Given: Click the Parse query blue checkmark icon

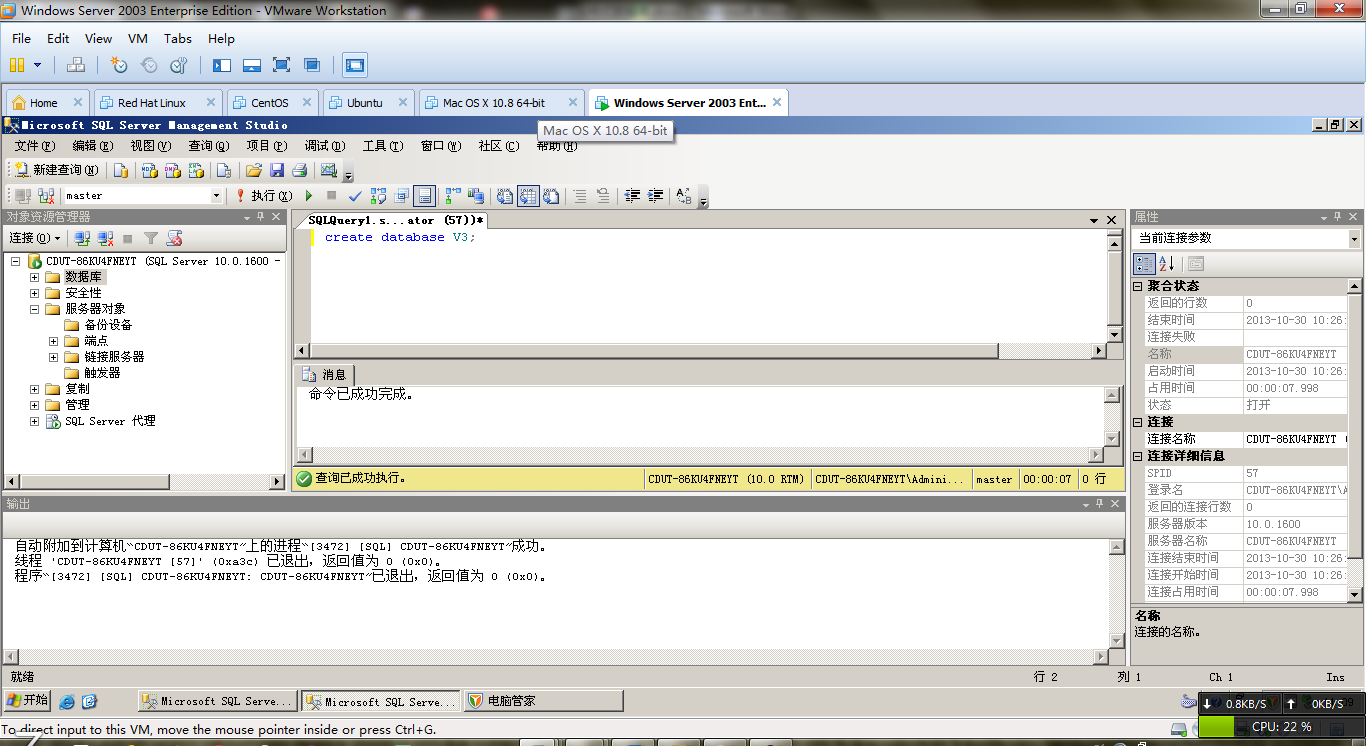Looking at the screenshot, I should click(x=355, y=196).
